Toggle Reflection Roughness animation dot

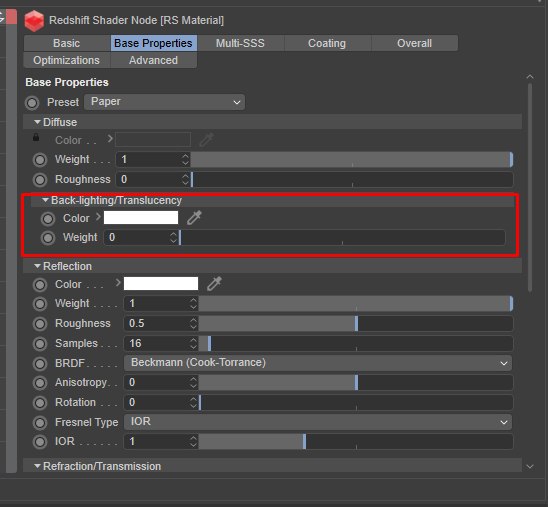[40, 324]
